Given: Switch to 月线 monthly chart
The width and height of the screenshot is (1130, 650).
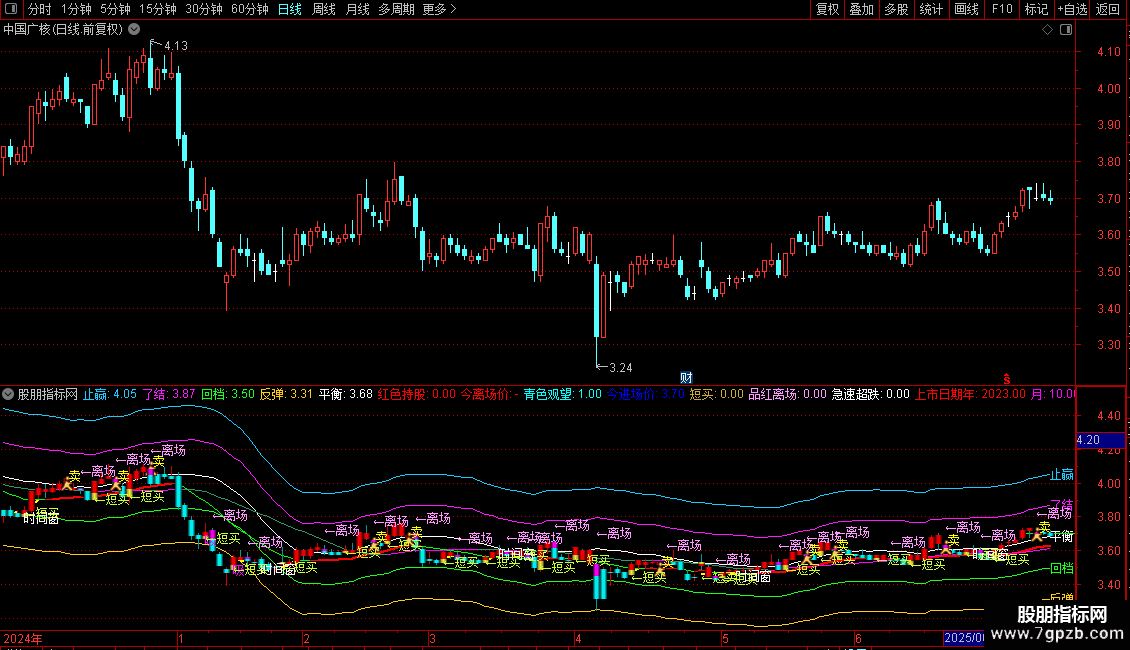Looking at the screenshot, I should click(357, 9).
